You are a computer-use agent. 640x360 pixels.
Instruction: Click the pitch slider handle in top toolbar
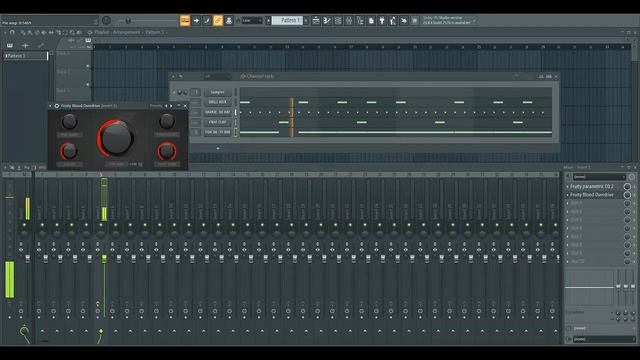pyautogui.click(x=128, y=20)
